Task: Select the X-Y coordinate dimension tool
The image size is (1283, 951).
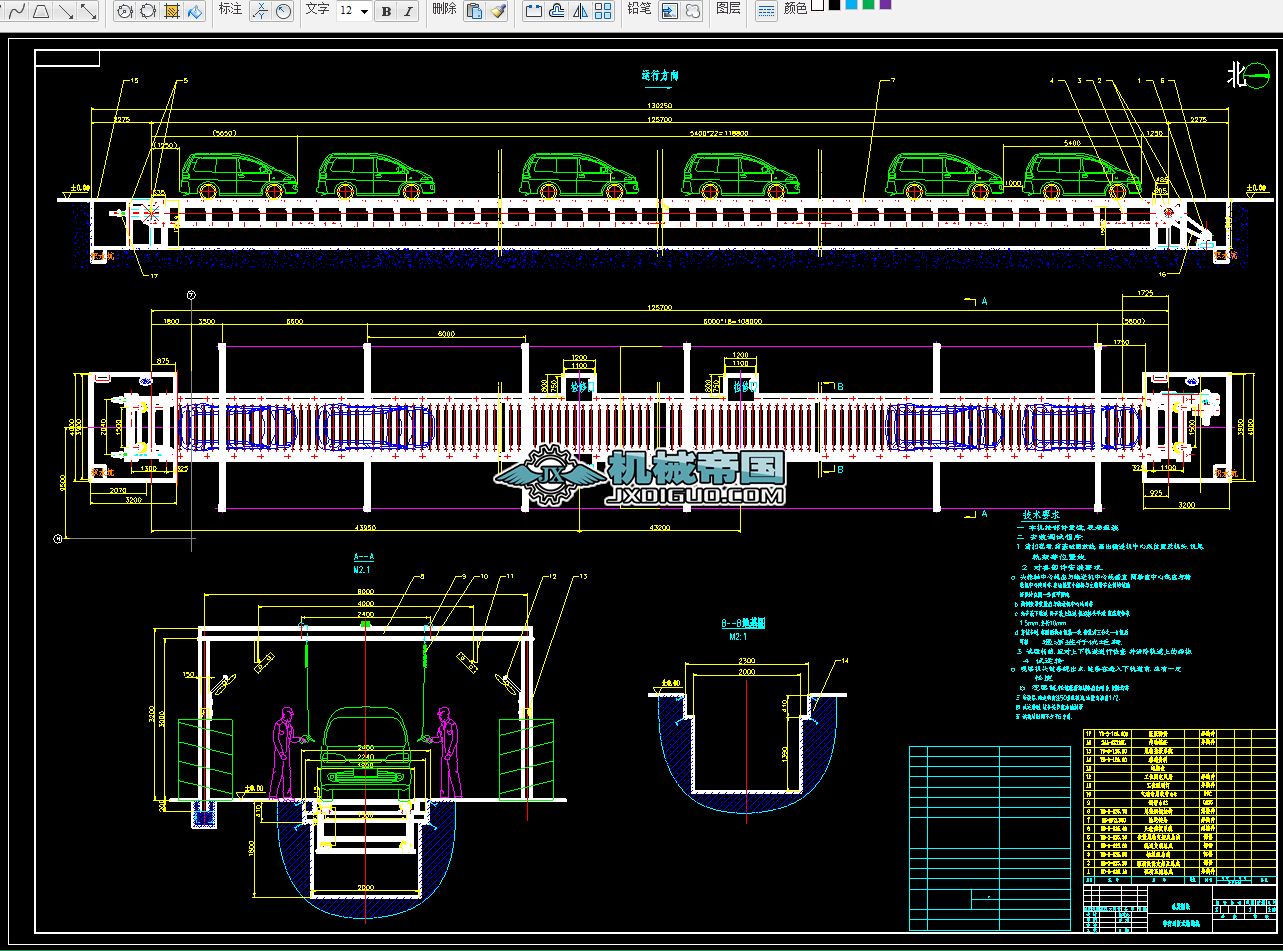Action: 260,11
